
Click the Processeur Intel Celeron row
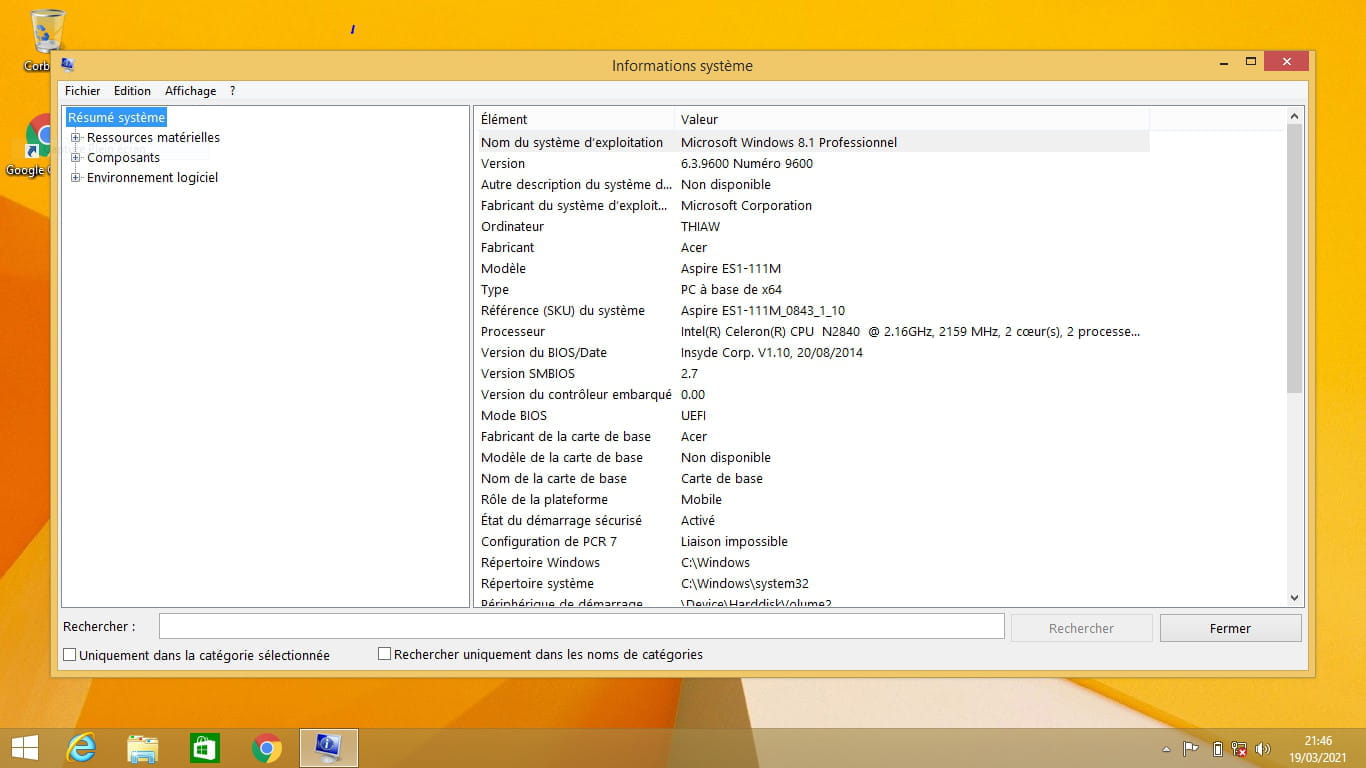pos(814,331)
